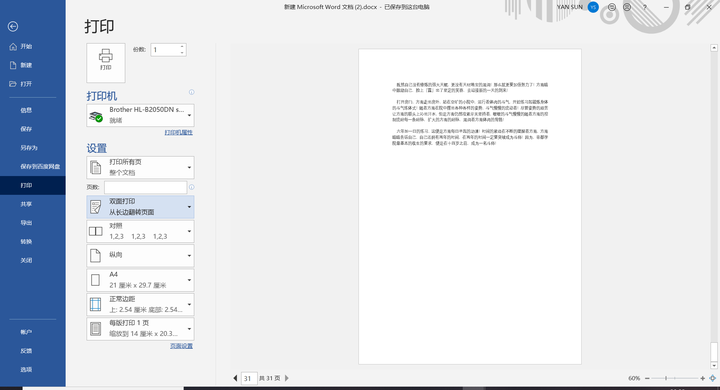The image size is (720, 390).
Task: Click the document page preview
Action: pyautogui.click(x=470, y=206)
